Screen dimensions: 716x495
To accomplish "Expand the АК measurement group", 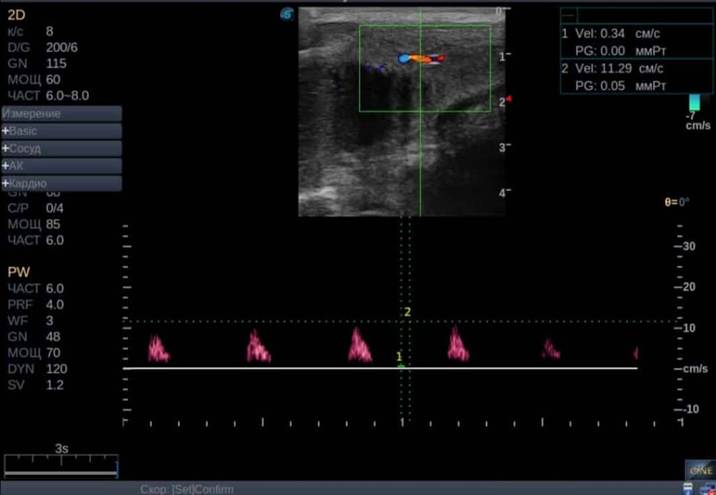I will (x=61, y=166).
